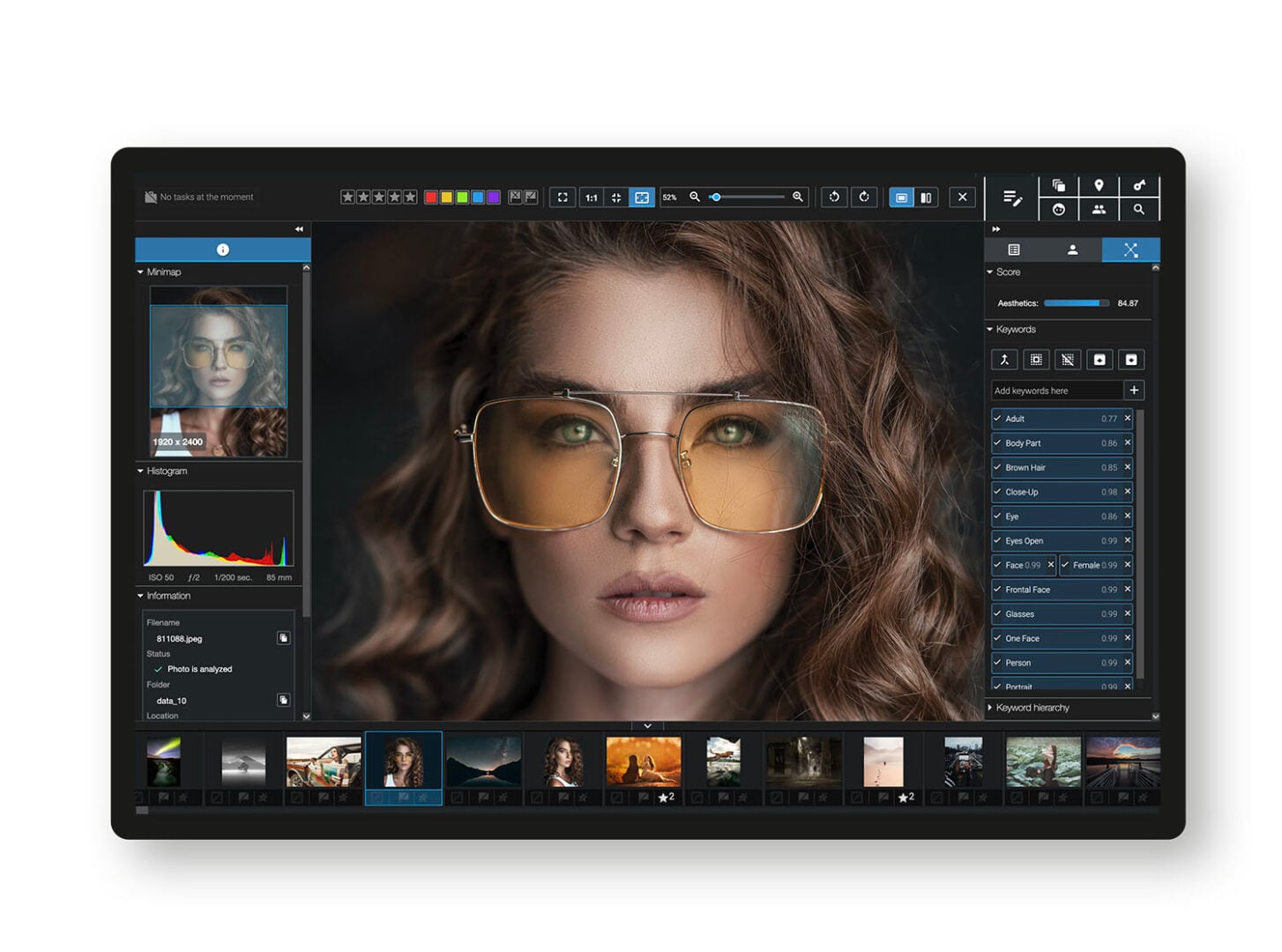Click the duplicate images stack icon
This screenshot has width=1282, height=952.
pyautogui.click(x=1058, y=186)
